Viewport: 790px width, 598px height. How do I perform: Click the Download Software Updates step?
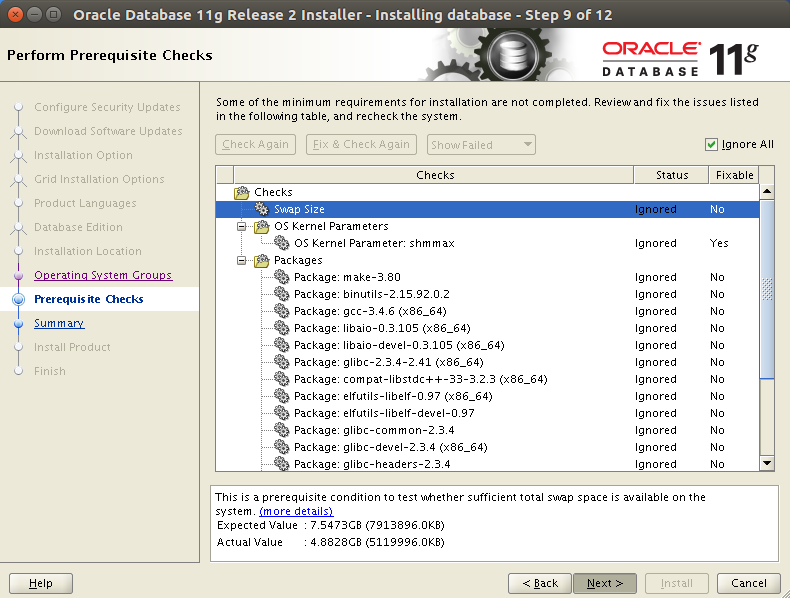pyautogui.click(x=108, y=131)
